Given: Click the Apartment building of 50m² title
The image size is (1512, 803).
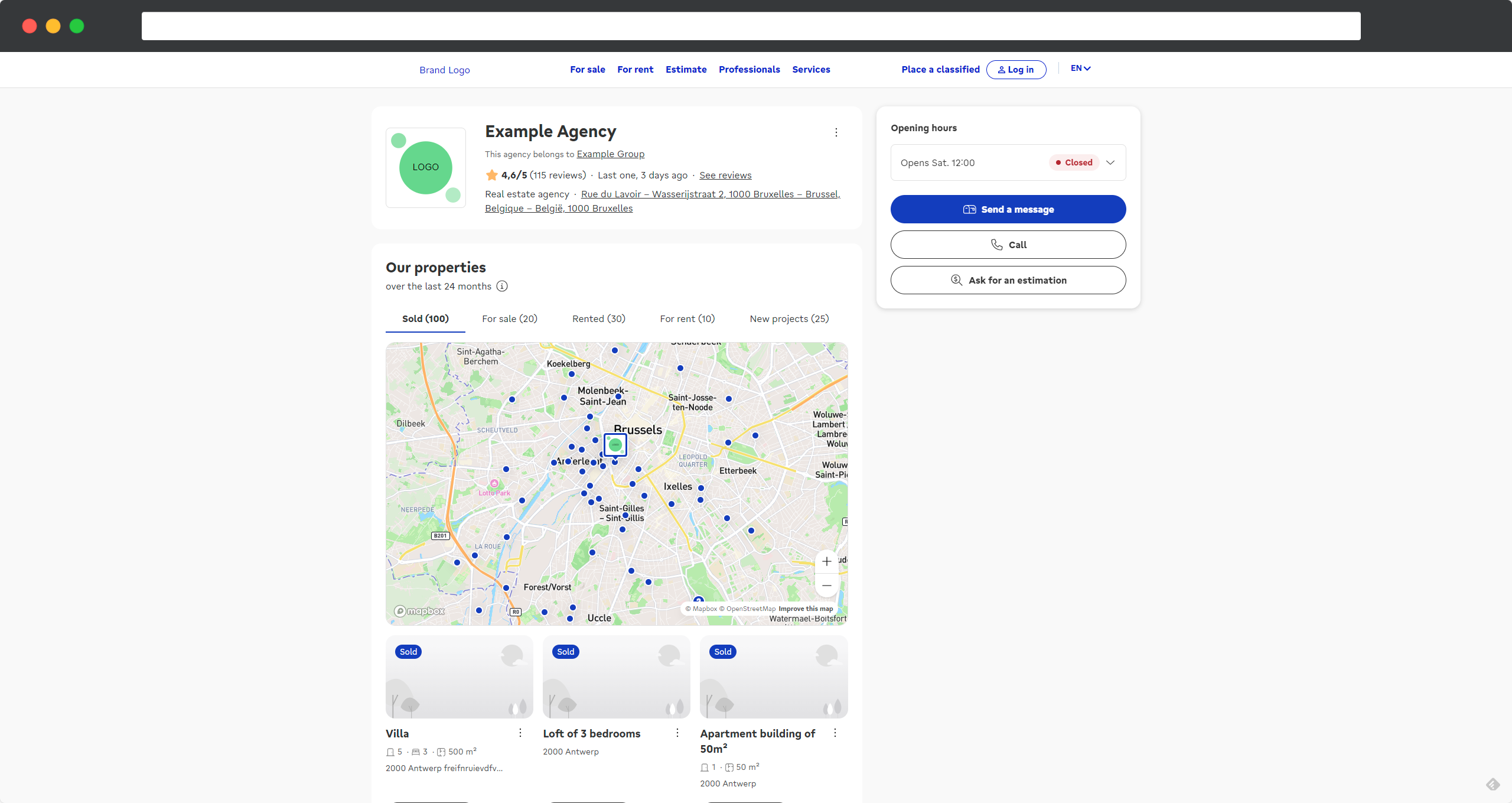Looking at the screenshot, I should pos(758,741).
